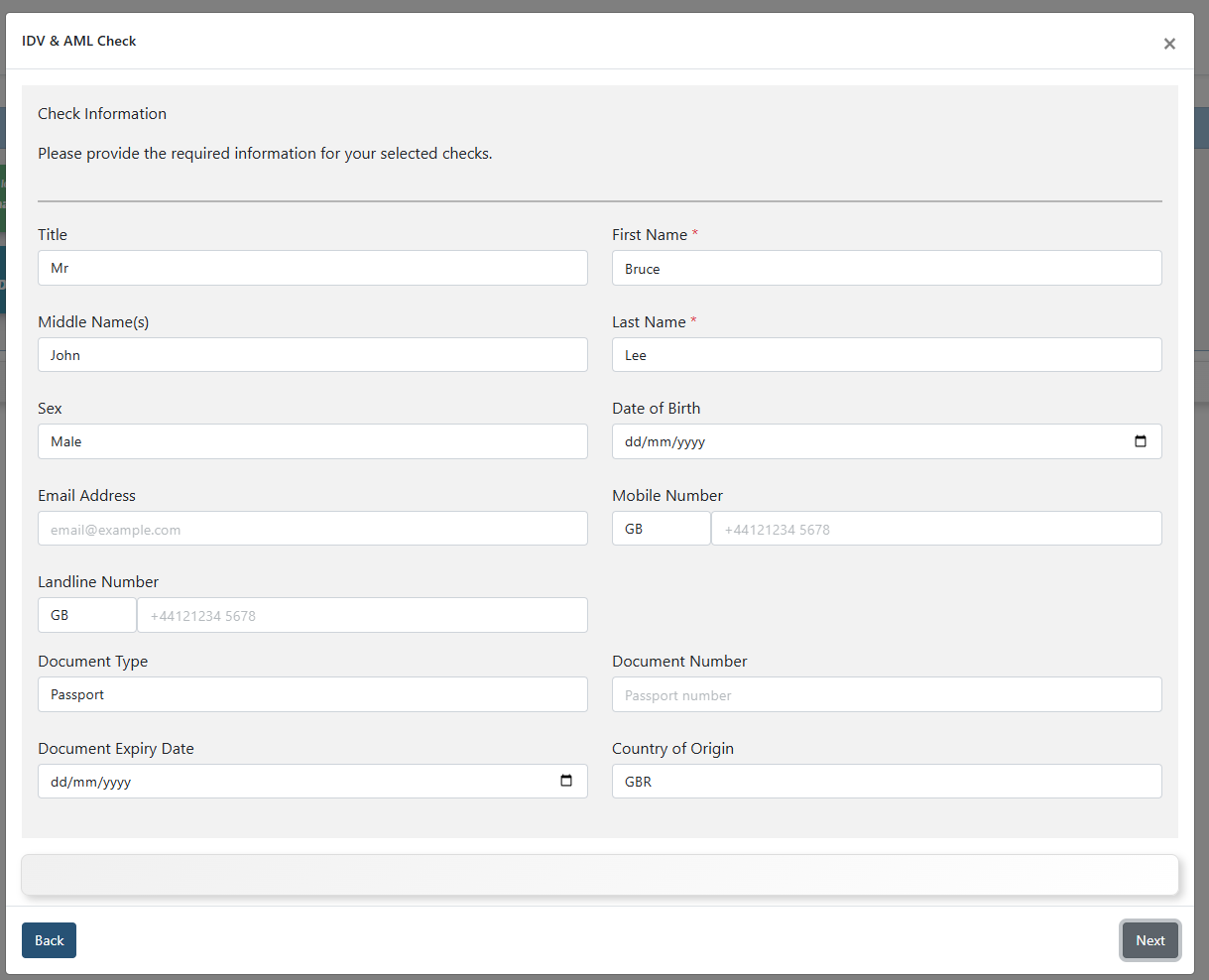Focus the Middle Name(s) field containing John
The image size is (1209, 980).
[312, 354]
